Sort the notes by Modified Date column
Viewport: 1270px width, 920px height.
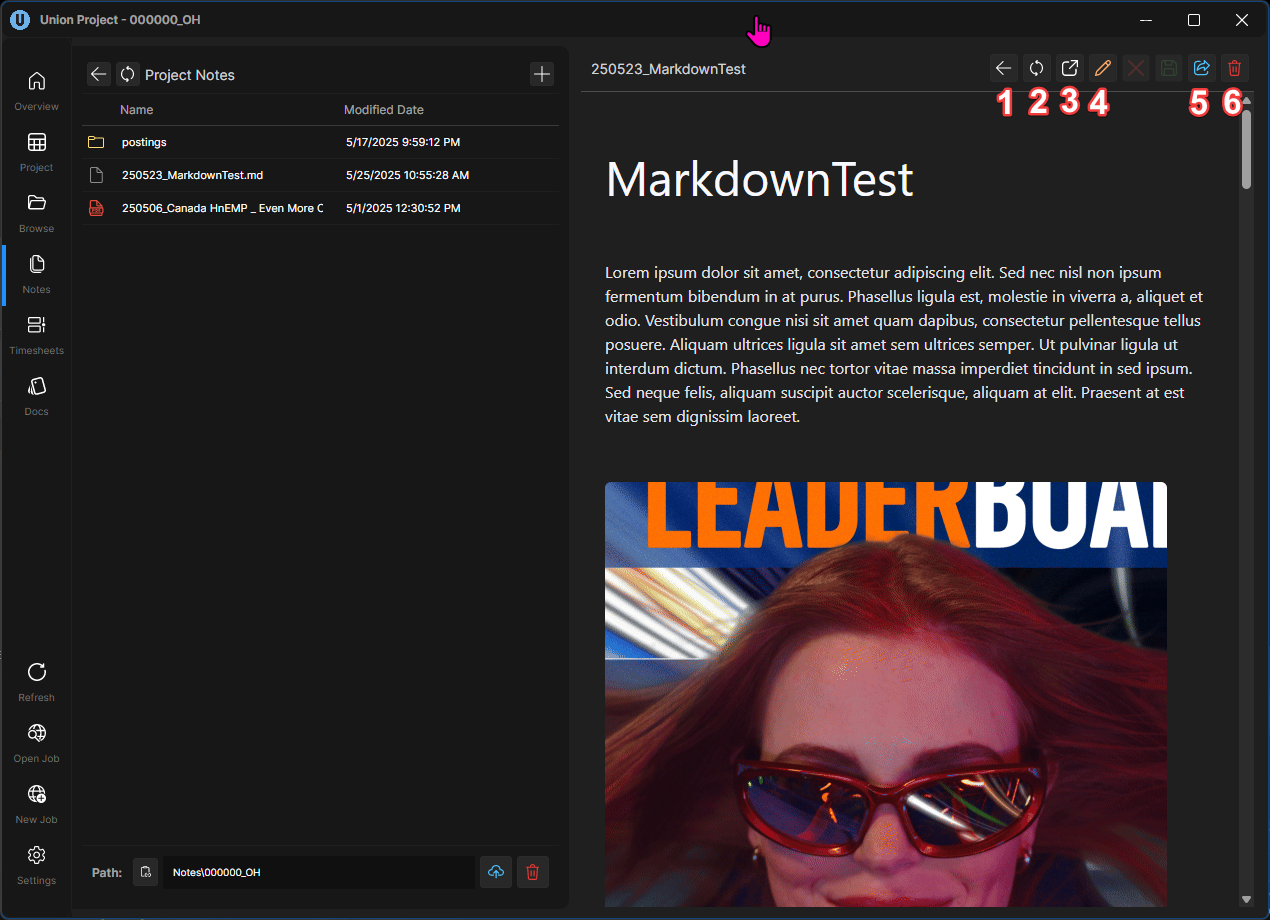point(384,110)
